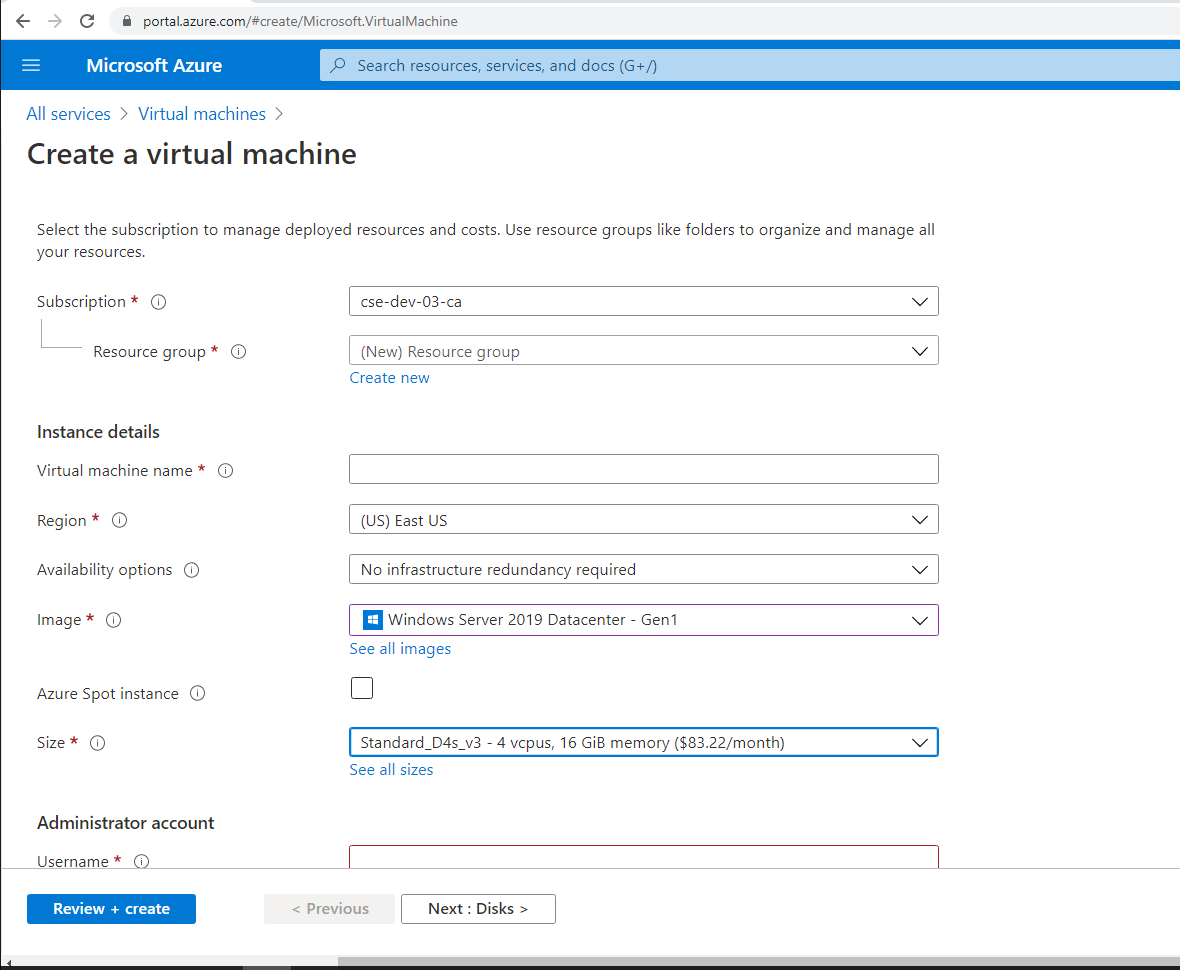Viewport: 1180px width, 970px height.
Task: Click the Subscription info icon
Action: click(x=158, y=301)
